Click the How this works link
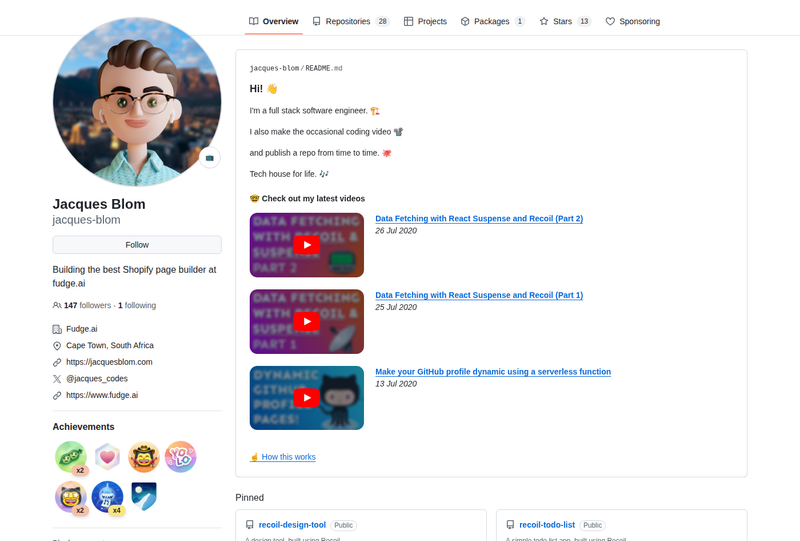800x541 pixels. point(283,457)
